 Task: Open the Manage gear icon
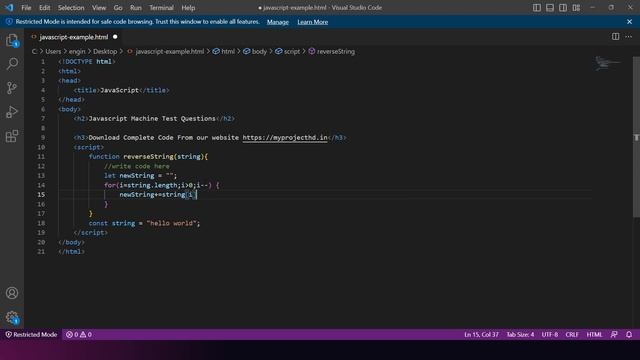tap(12, 318)
